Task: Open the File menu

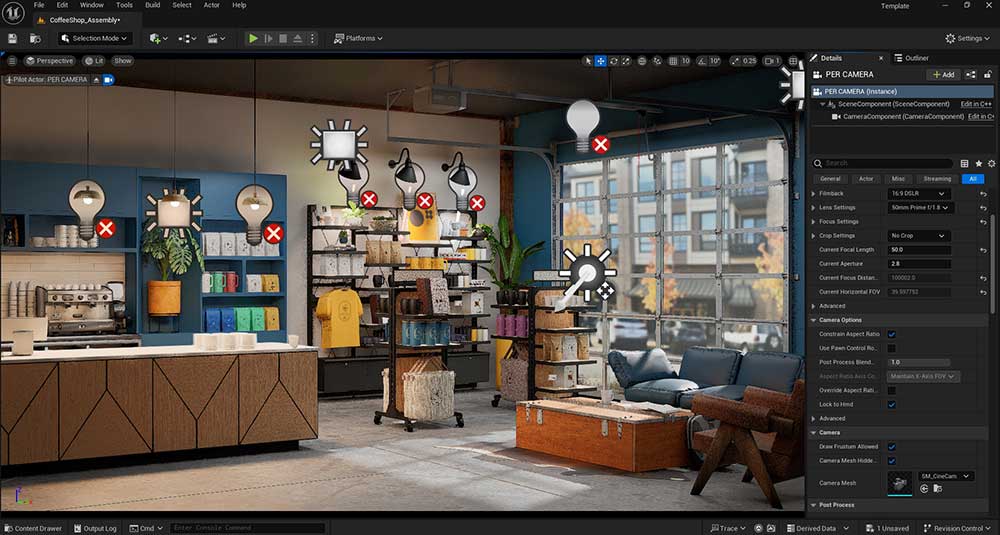Action: pos(39,5)
